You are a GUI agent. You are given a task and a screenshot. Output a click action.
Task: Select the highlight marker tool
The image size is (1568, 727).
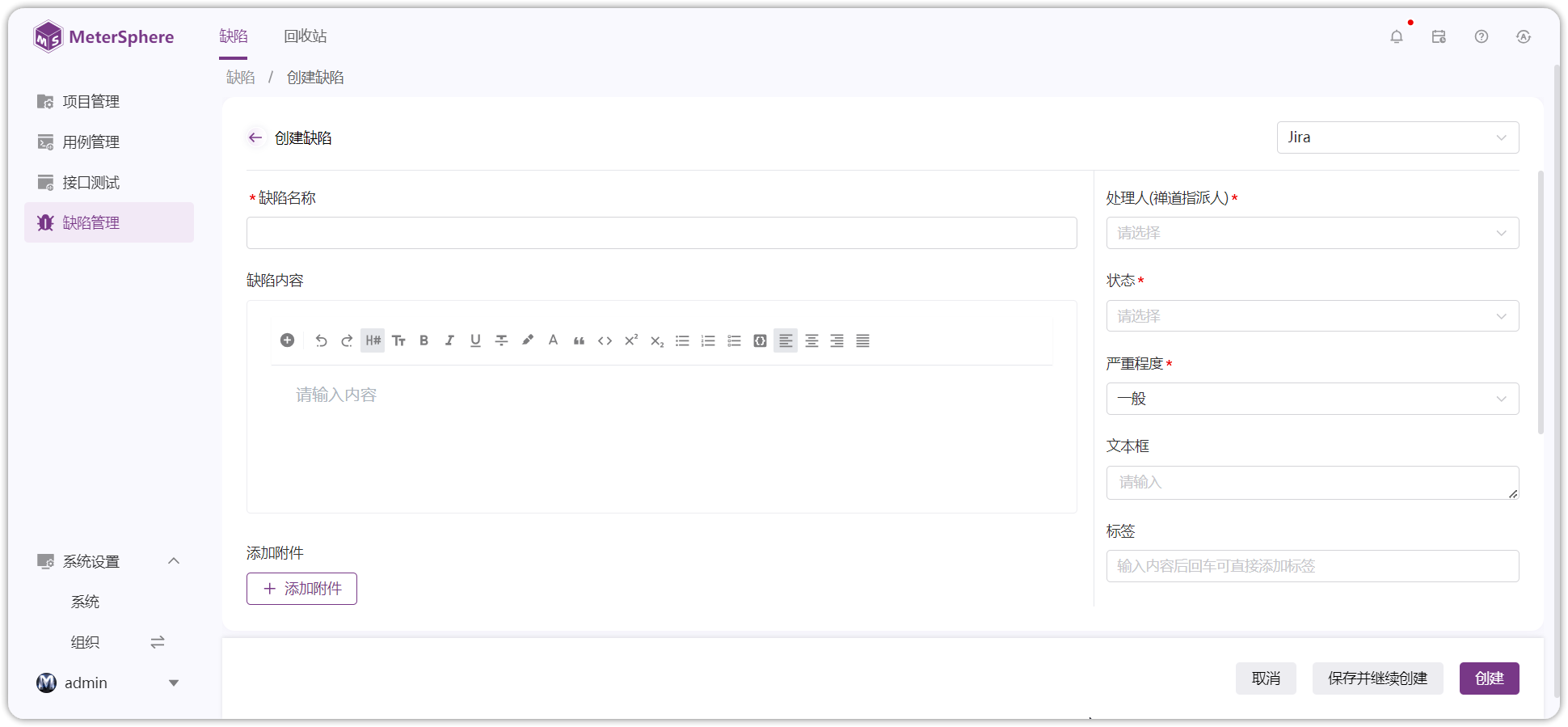coord(527,340)
